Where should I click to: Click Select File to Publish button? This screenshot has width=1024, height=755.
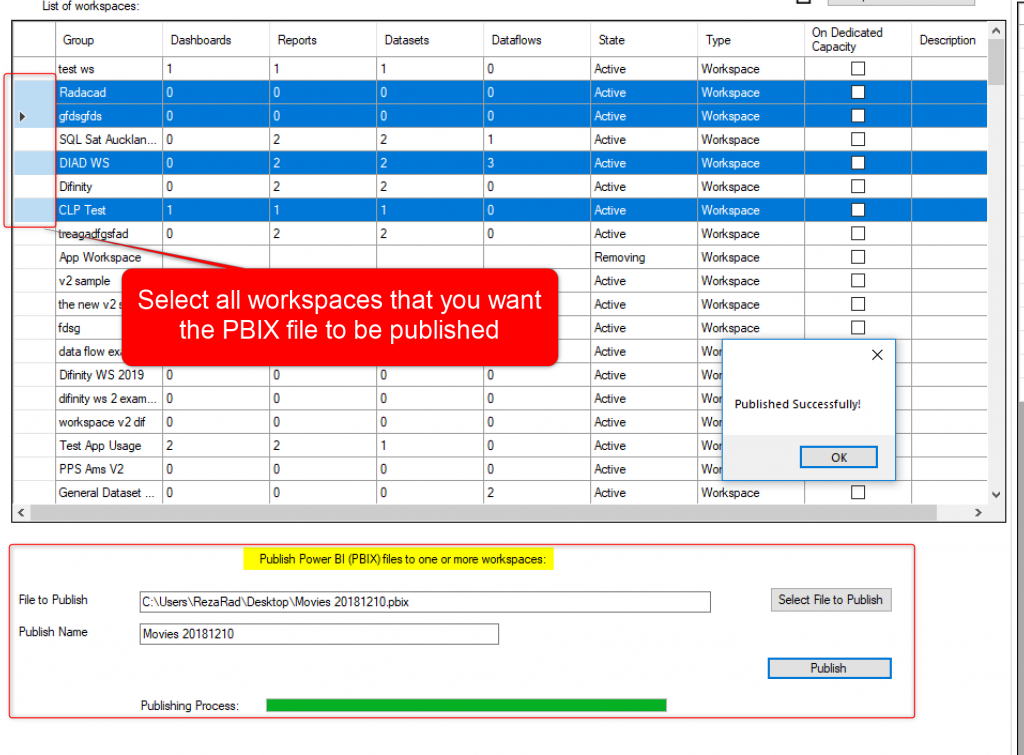click(830, 600)
